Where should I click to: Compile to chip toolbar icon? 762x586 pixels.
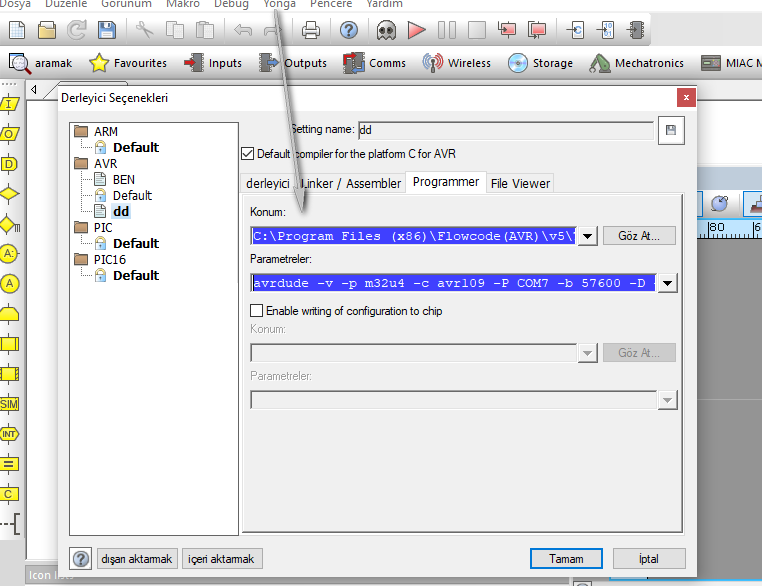(636, 30)
